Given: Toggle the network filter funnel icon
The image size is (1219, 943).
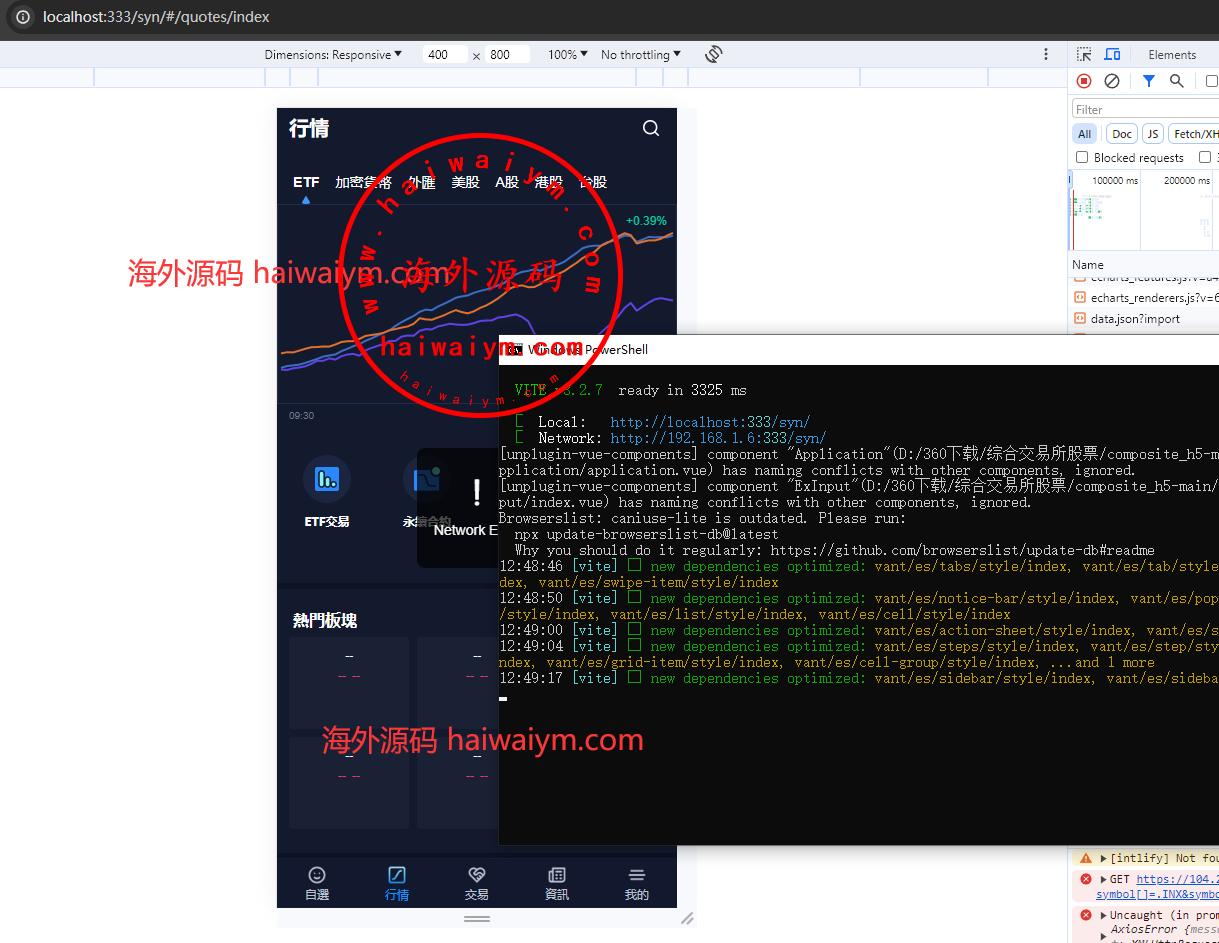Looking at the screenshot, I should pos(1149,81).
